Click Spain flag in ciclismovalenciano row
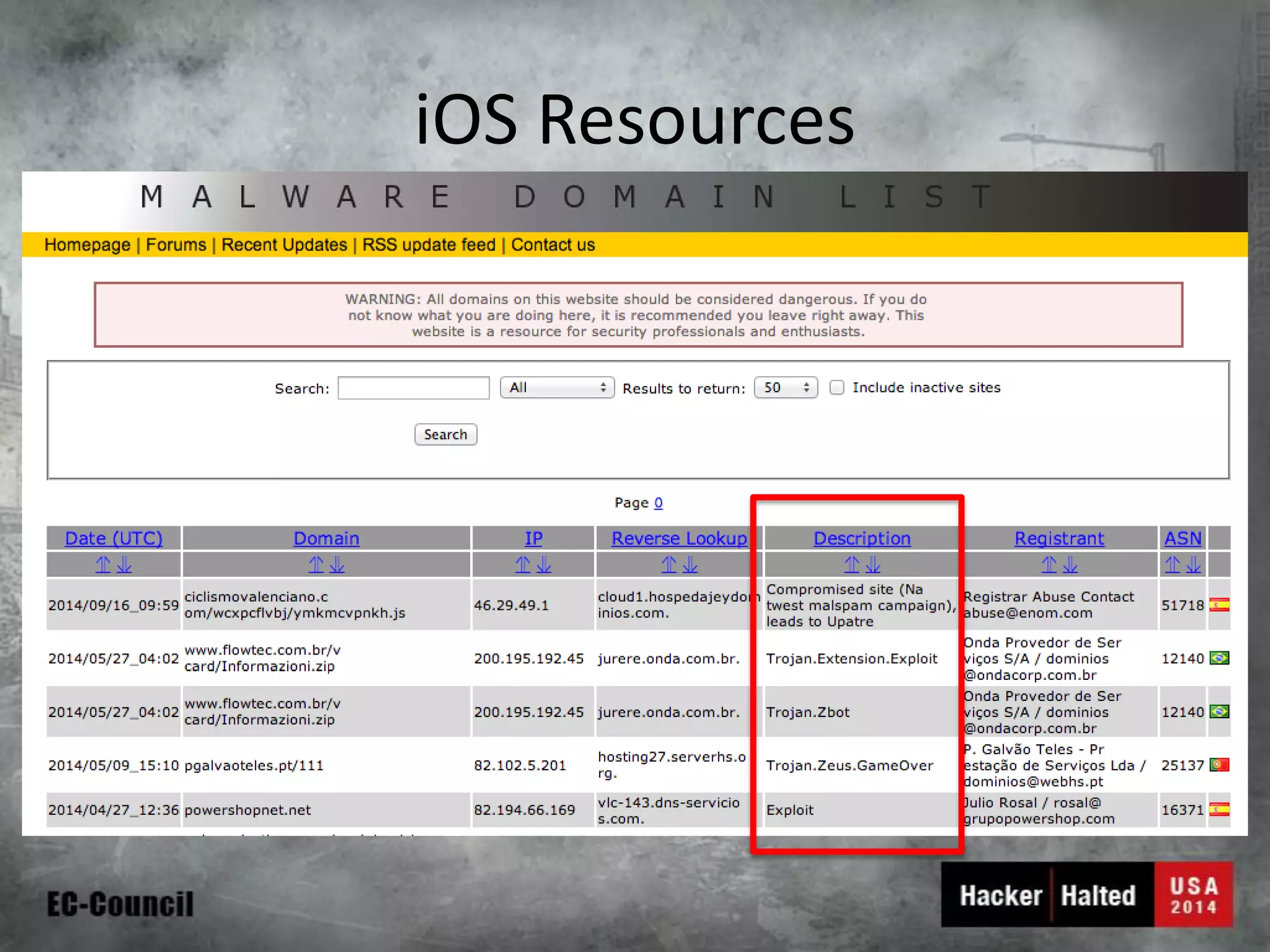Screen dimensions: 1270x952 point(1219,605)
